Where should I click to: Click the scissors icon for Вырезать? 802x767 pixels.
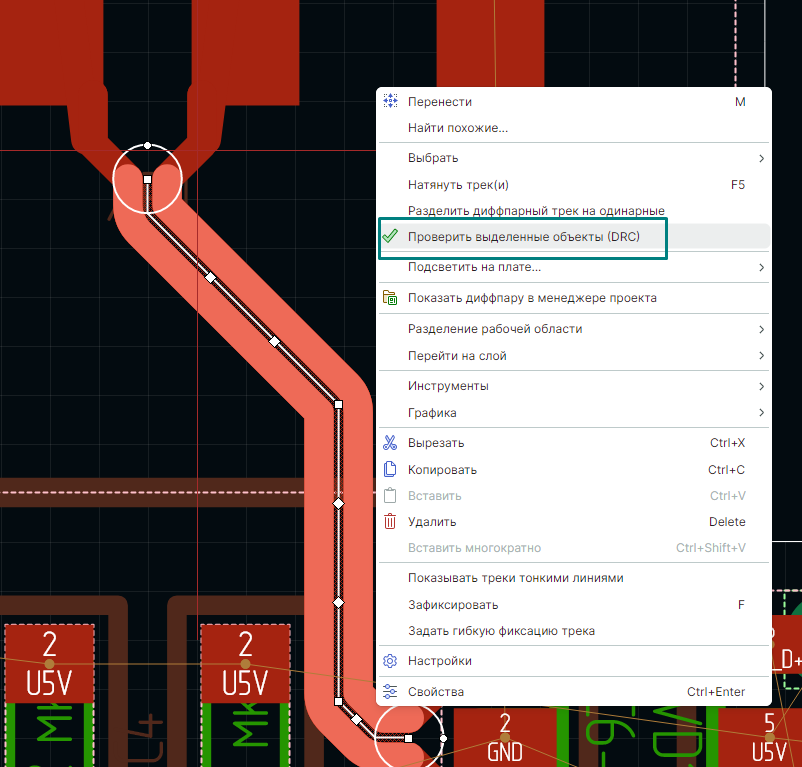point(391,443)
